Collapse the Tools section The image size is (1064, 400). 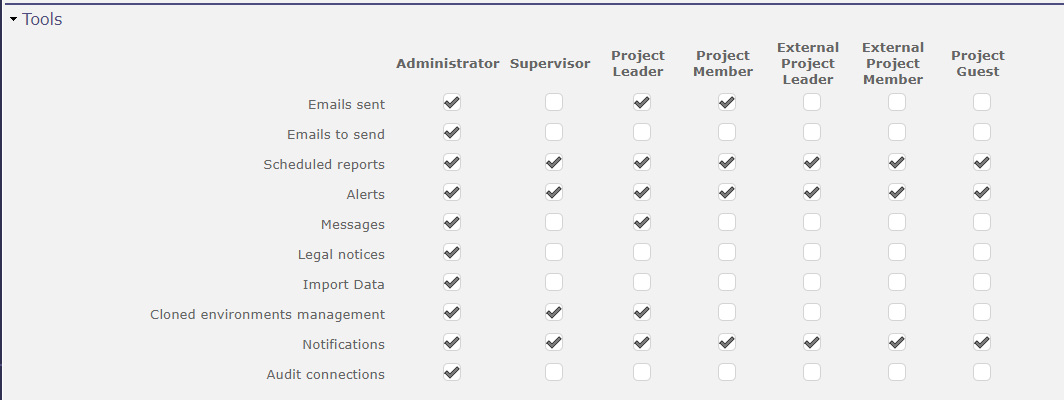pyautogui.click(x=14, y=20)
